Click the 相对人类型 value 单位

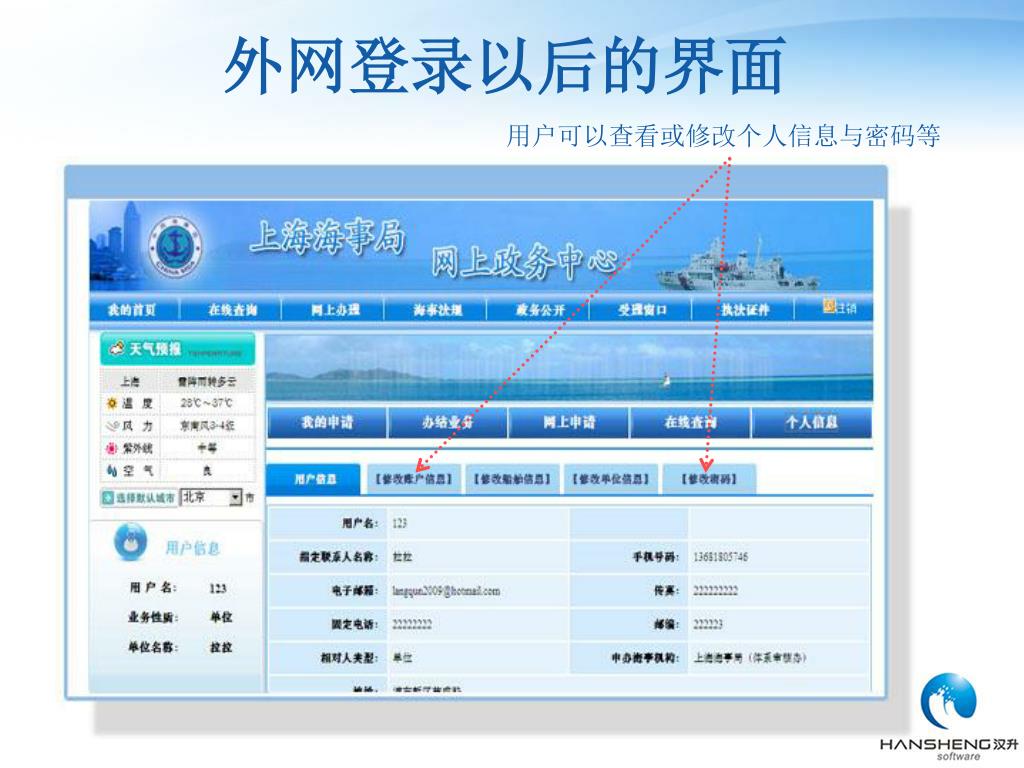point(402,658)
